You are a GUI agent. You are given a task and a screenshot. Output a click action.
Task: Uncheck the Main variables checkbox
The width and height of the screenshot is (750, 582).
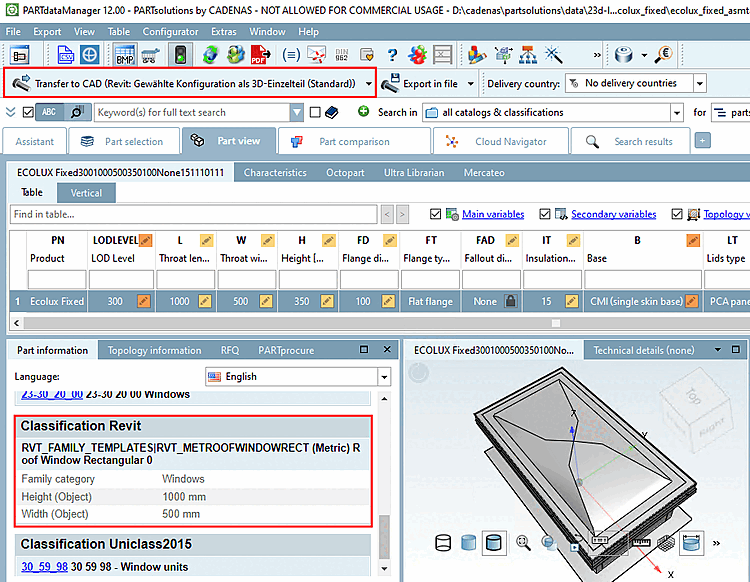pos(435,214)
